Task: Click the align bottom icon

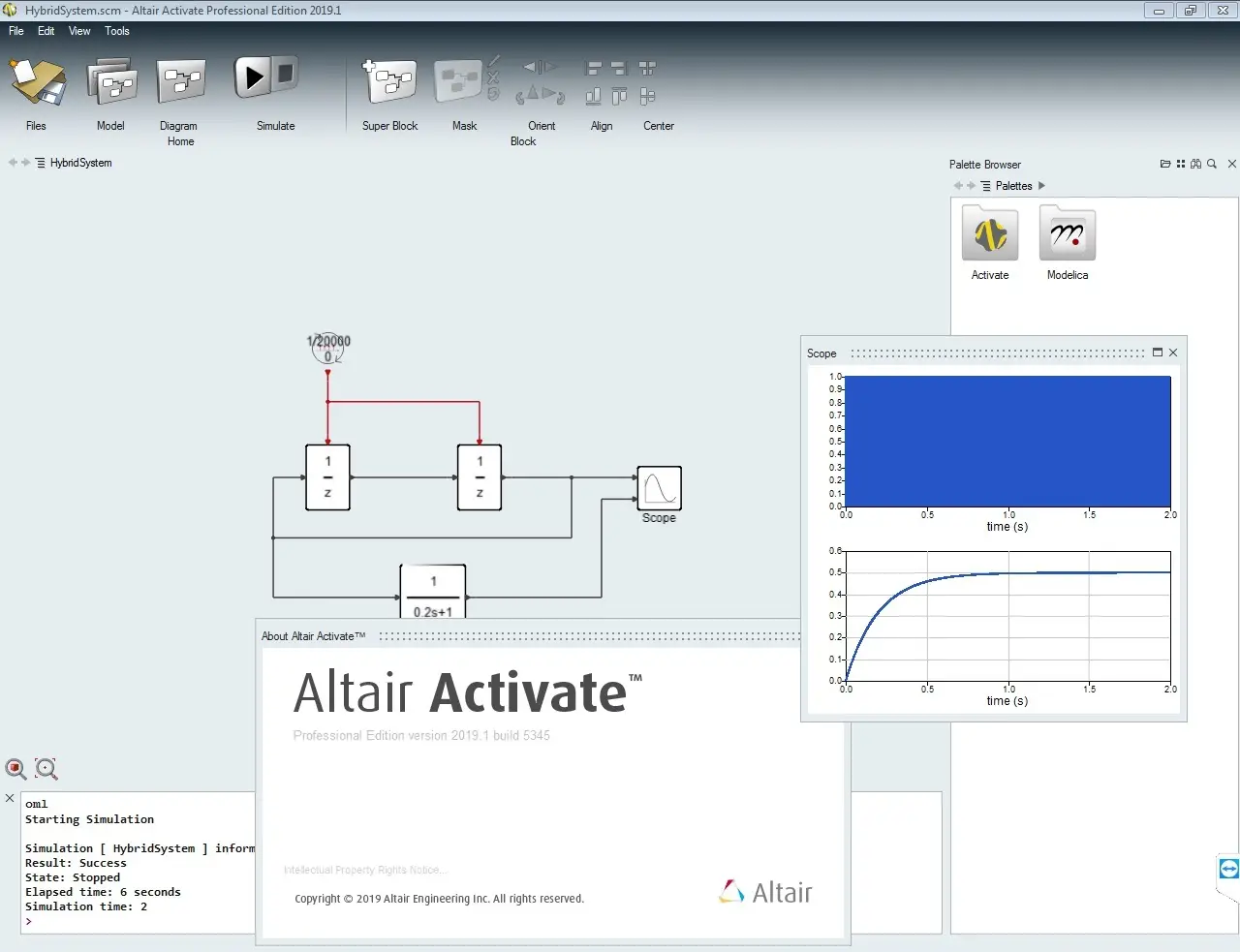Action: (594, 96)
